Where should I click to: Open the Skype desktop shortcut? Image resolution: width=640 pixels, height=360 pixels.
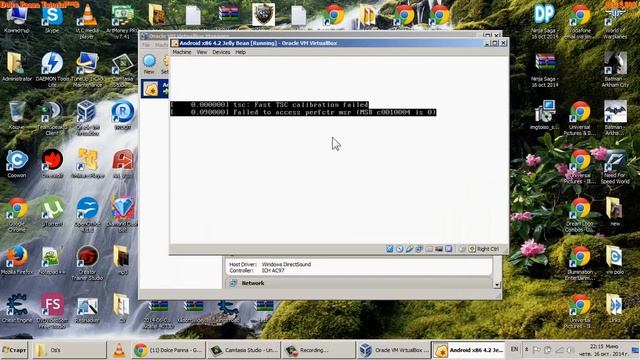pos(52,19)
